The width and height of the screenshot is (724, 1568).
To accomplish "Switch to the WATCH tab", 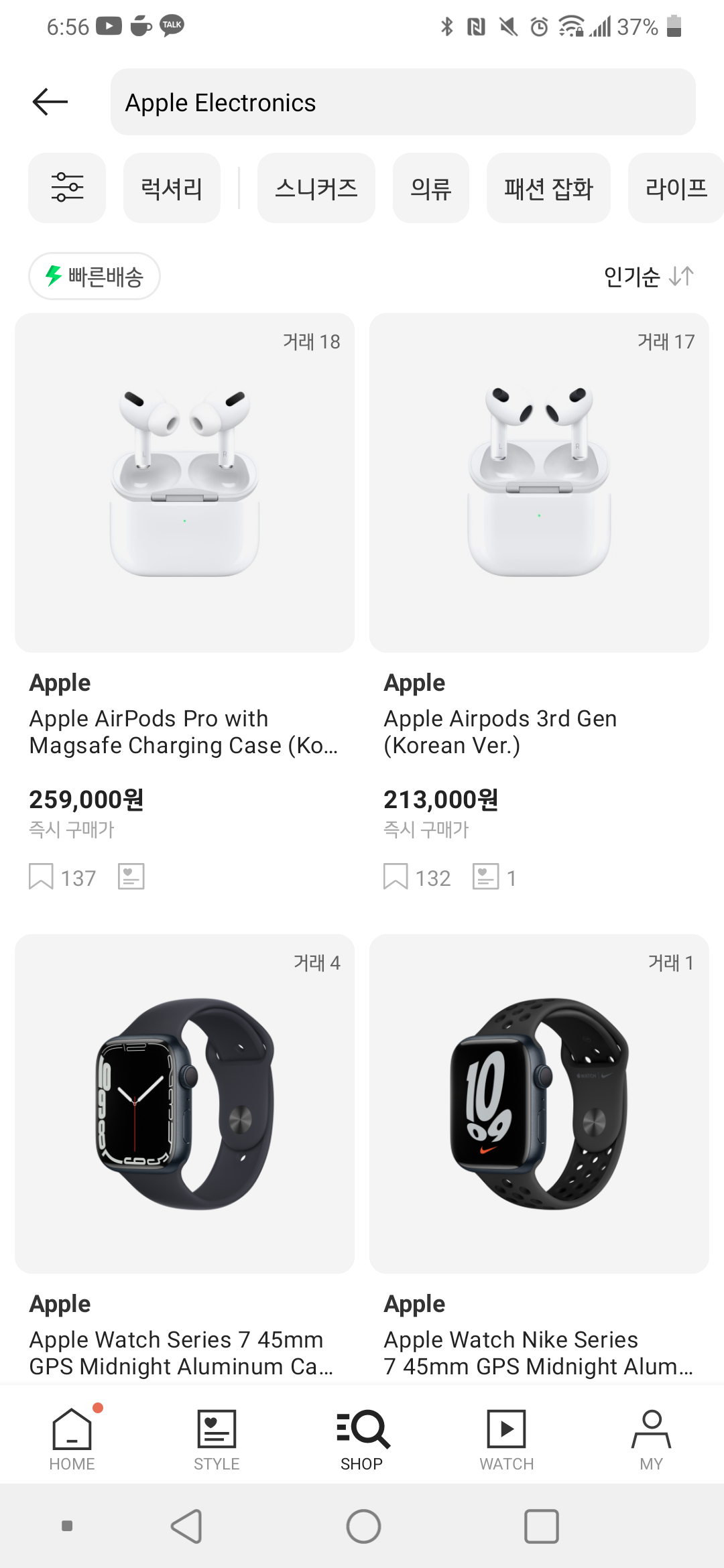I will click(x=507, y=1439).
